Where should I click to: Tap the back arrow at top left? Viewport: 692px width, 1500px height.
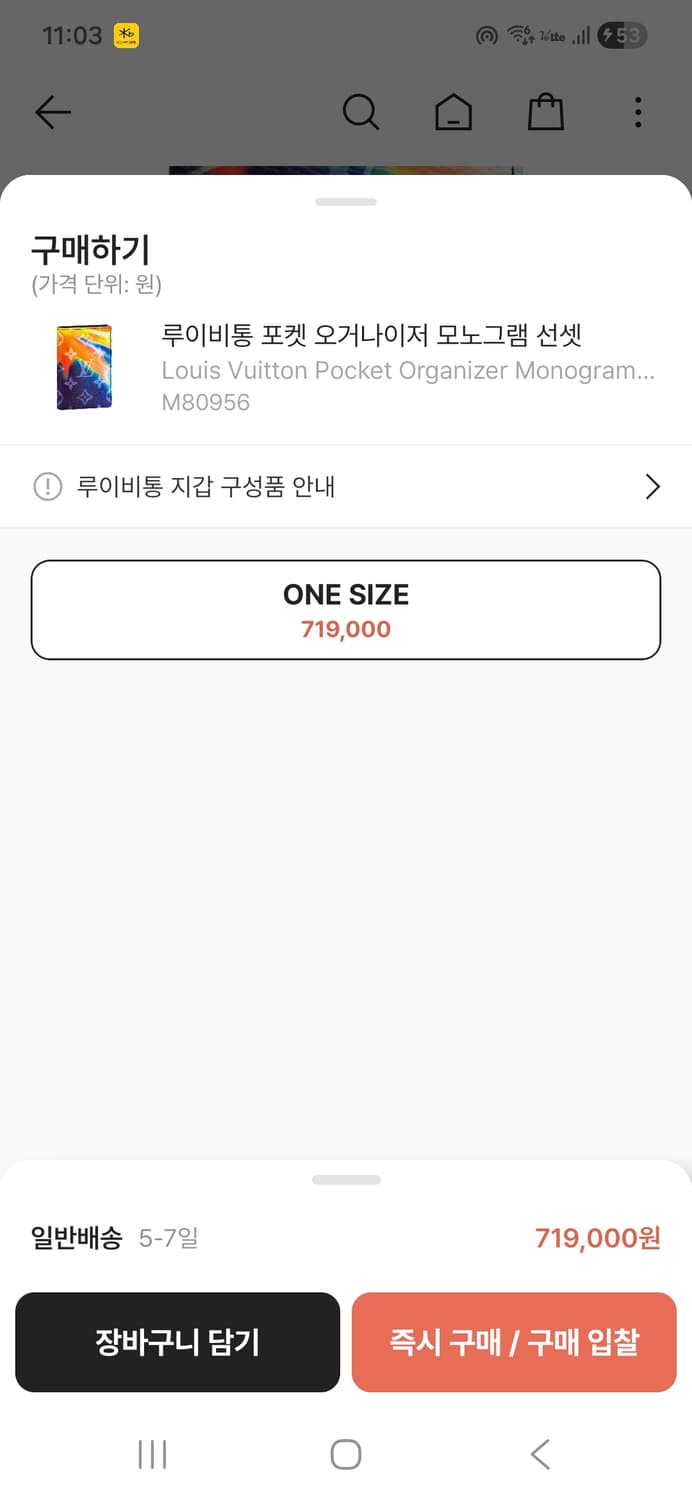point(52,112)
